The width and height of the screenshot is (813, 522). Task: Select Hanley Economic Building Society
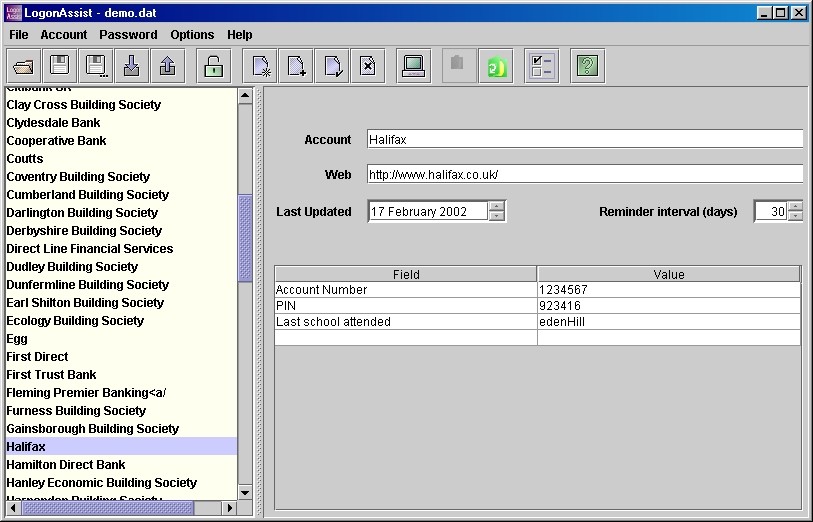(121, 483)
